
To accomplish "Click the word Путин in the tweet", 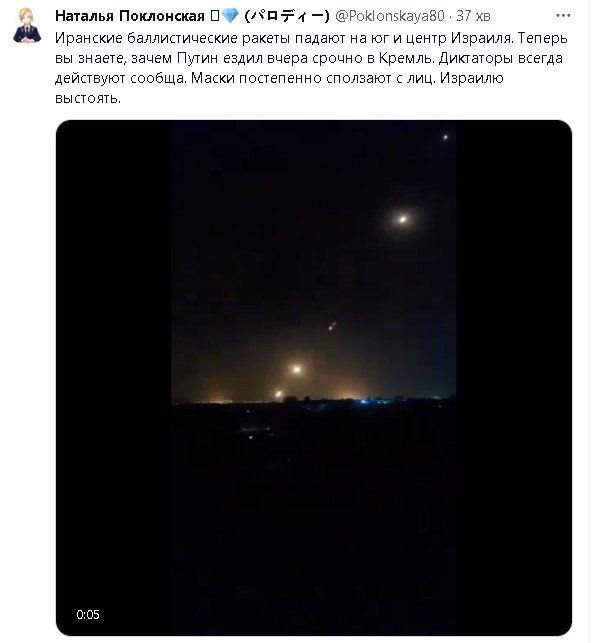I will point(197,58).
